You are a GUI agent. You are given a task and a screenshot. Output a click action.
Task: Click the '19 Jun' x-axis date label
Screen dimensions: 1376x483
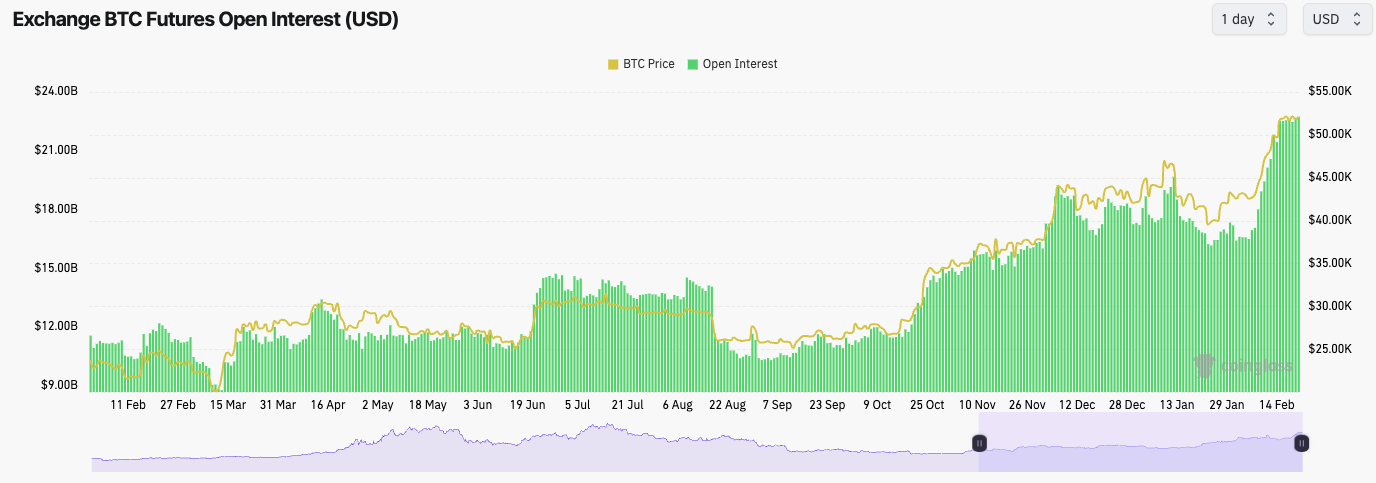click(x=527, y=405)
